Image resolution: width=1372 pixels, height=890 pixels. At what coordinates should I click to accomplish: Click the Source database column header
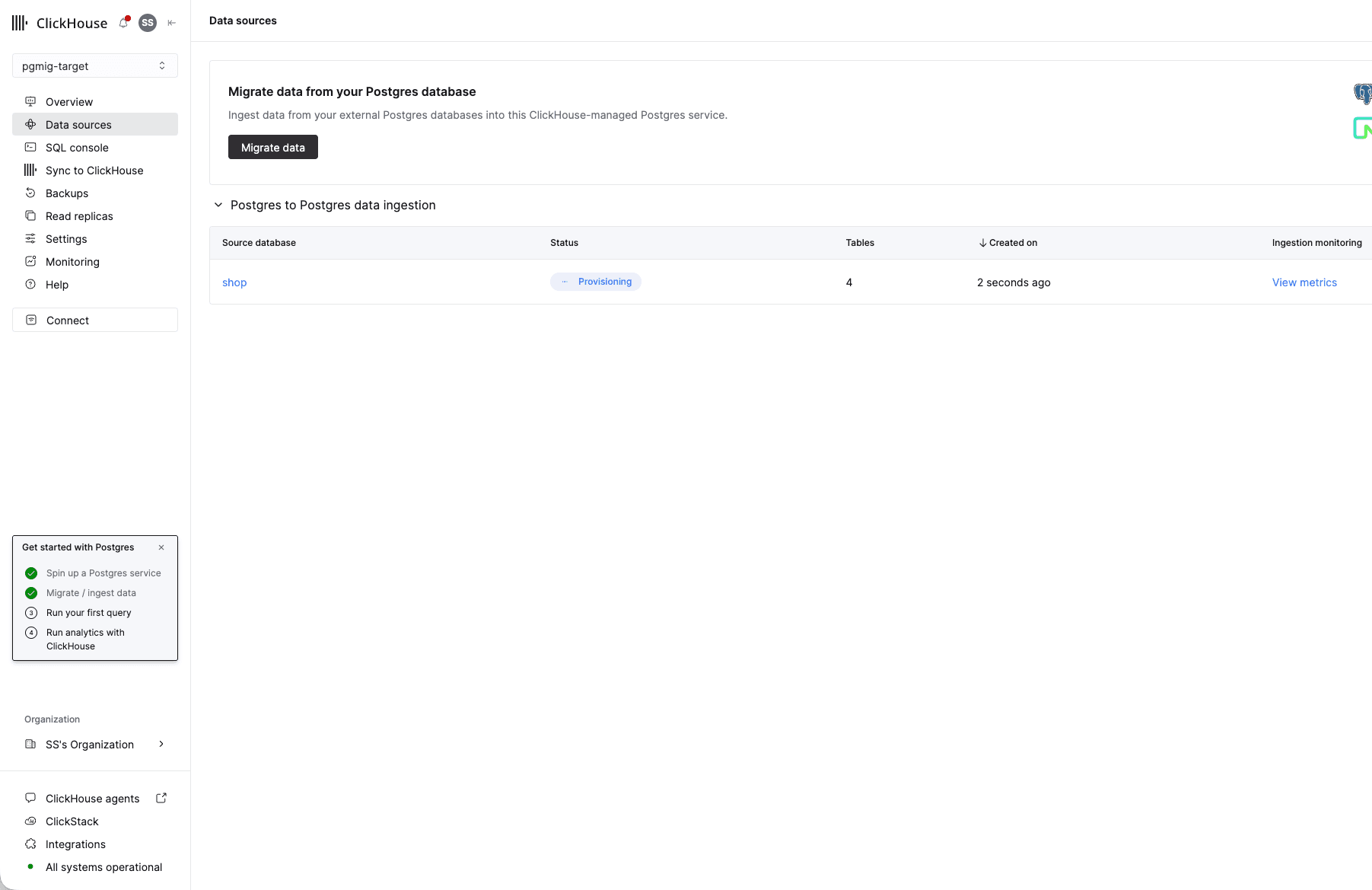tap(259, 243)
